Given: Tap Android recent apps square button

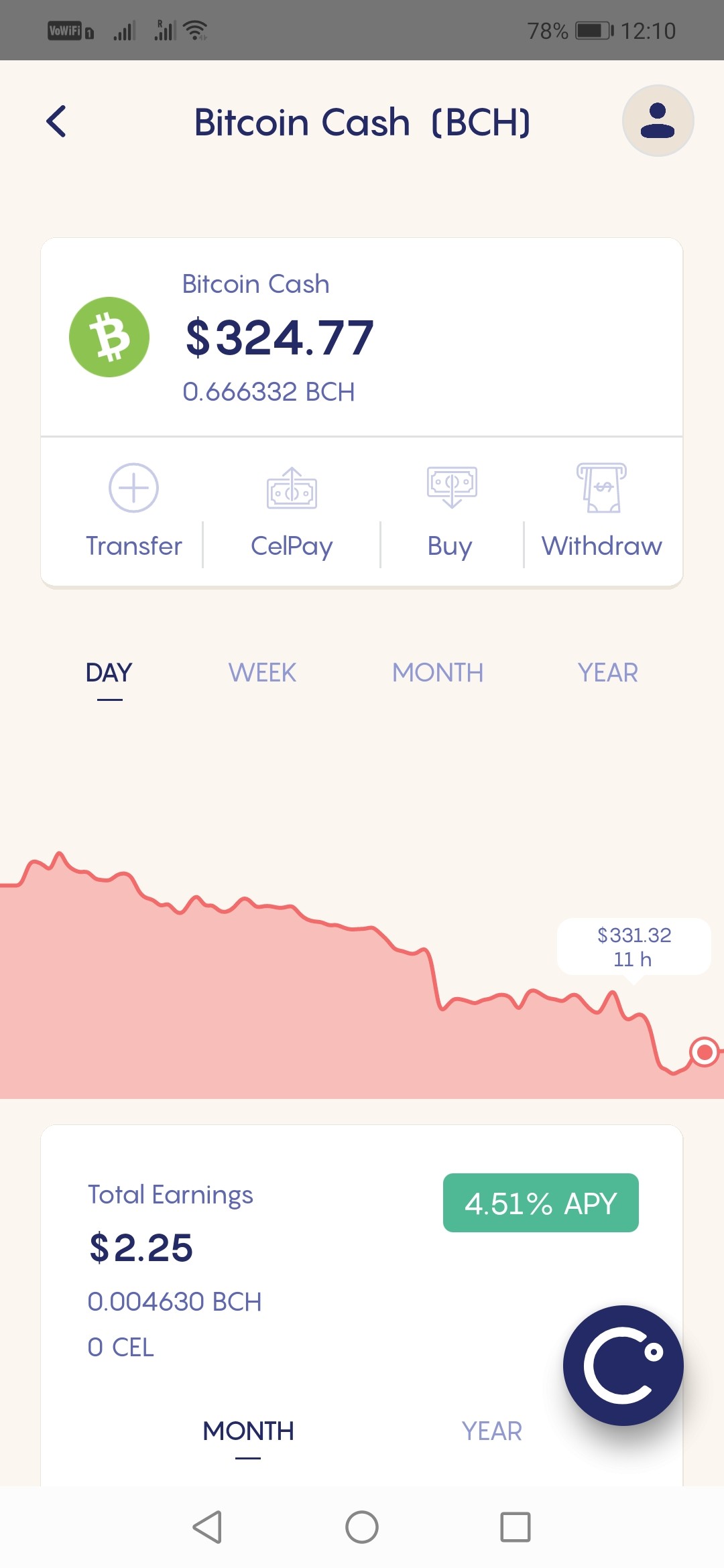Looking at the screenshot, I should pyautogui.click(x=516, y=1527).
